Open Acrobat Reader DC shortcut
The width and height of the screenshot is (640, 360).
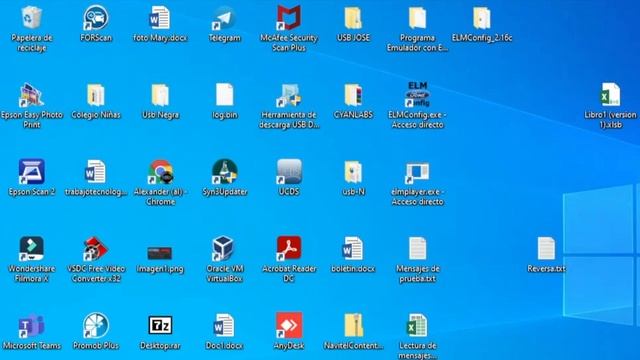(289, 249)
